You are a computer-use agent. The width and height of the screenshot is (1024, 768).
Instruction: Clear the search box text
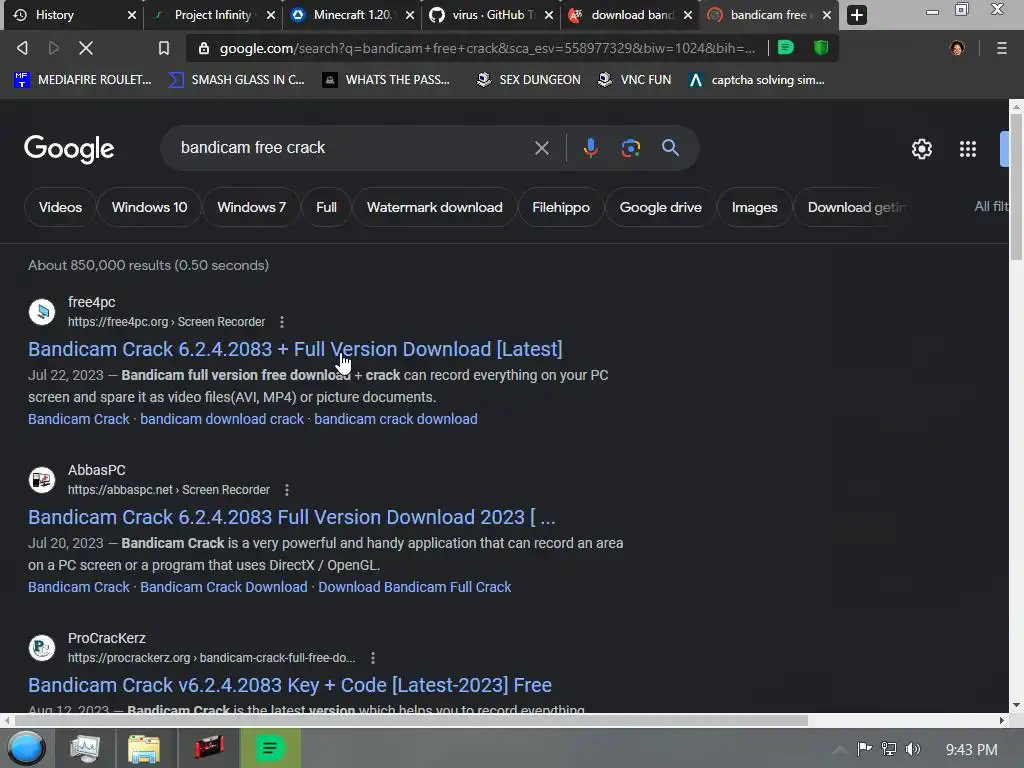pos(541,148)
